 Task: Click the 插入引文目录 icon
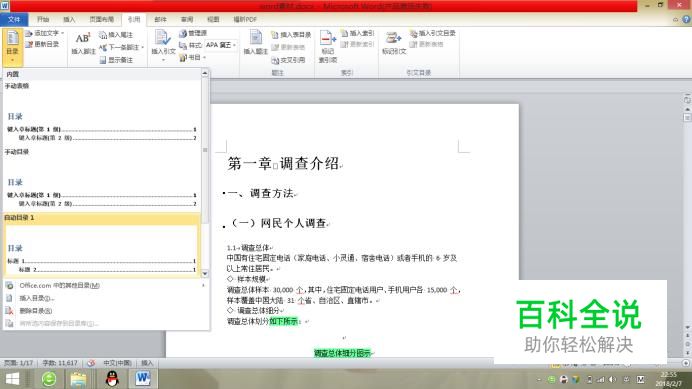pyautogui.click(x=413, y=34)
